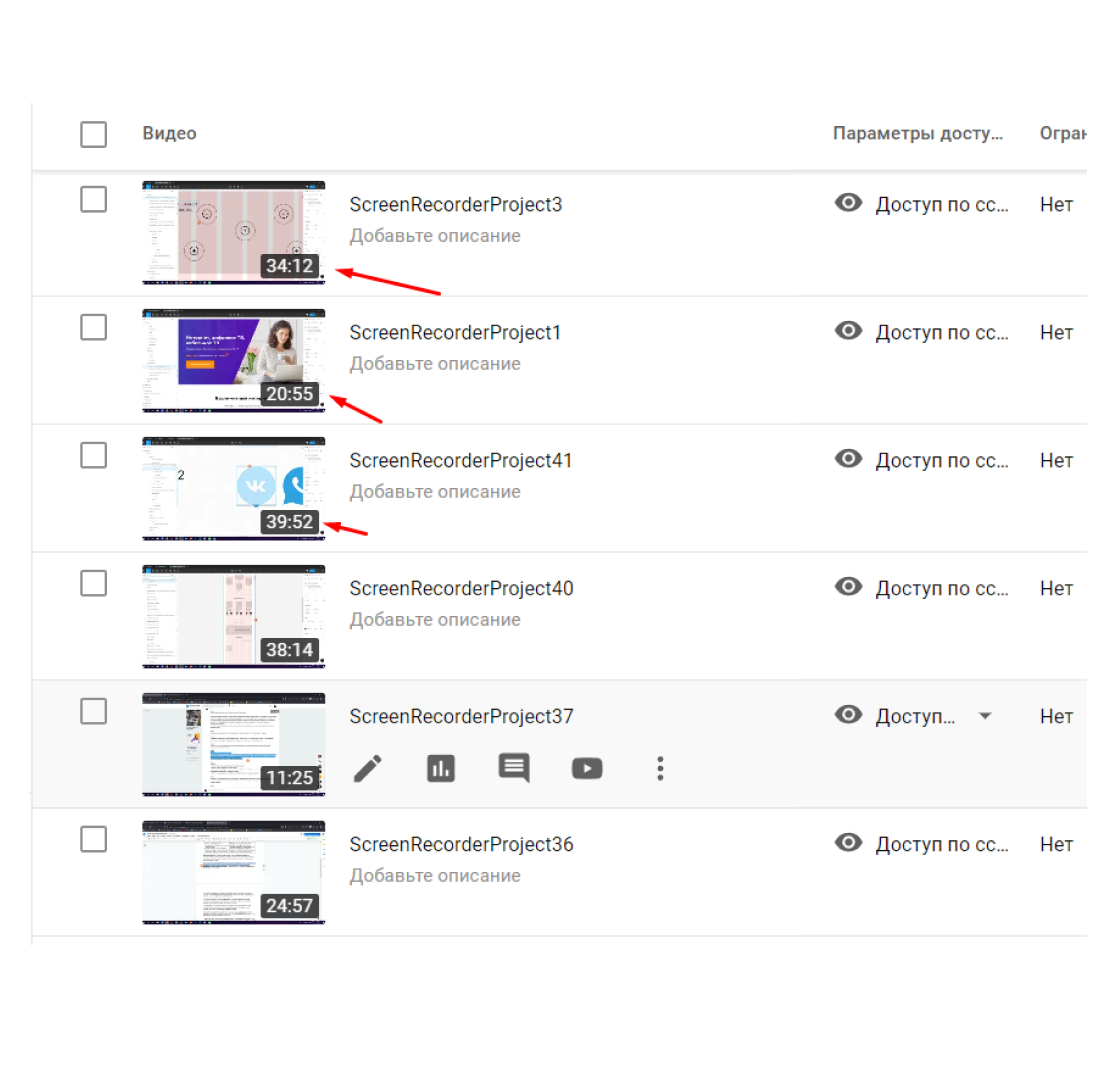Click the Параметры доступа column header

917,134
